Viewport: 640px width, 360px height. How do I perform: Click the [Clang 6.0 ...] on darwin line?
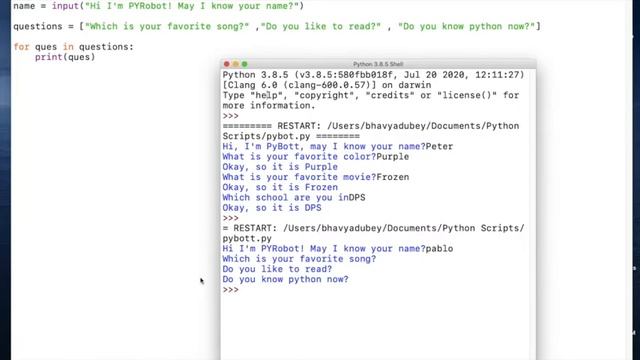click(x=327, y=85)
